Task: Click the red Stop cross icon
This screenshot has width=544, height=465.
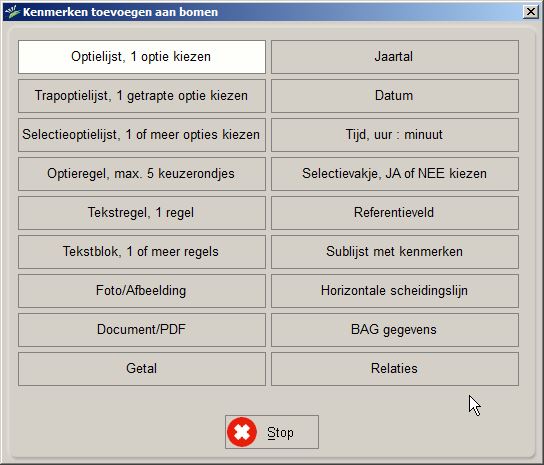Action: tap(242, 432)
